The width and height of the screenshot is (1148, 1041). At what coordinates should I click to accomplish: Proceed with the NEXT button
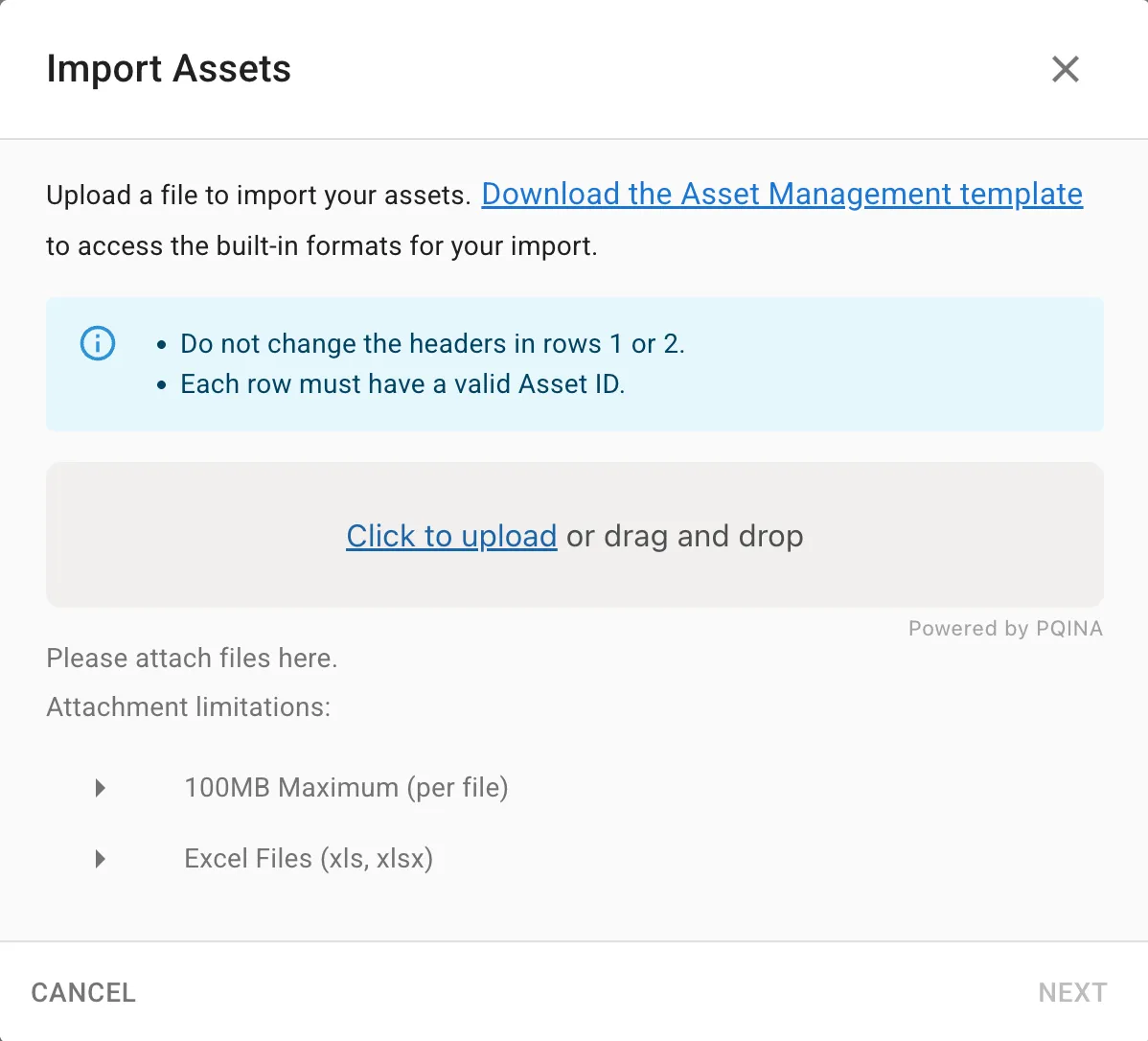pos(1072,993)
